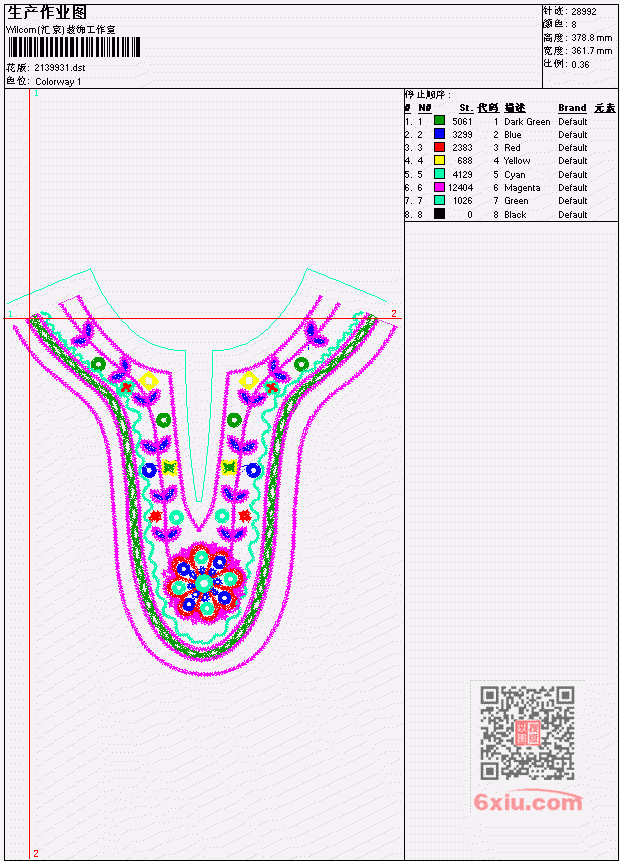Image resolution: width=620 pixels, height=861 pixels.
Task: Click 'Default' brand in the Dark Green row
Action: [x=572, y=121]
